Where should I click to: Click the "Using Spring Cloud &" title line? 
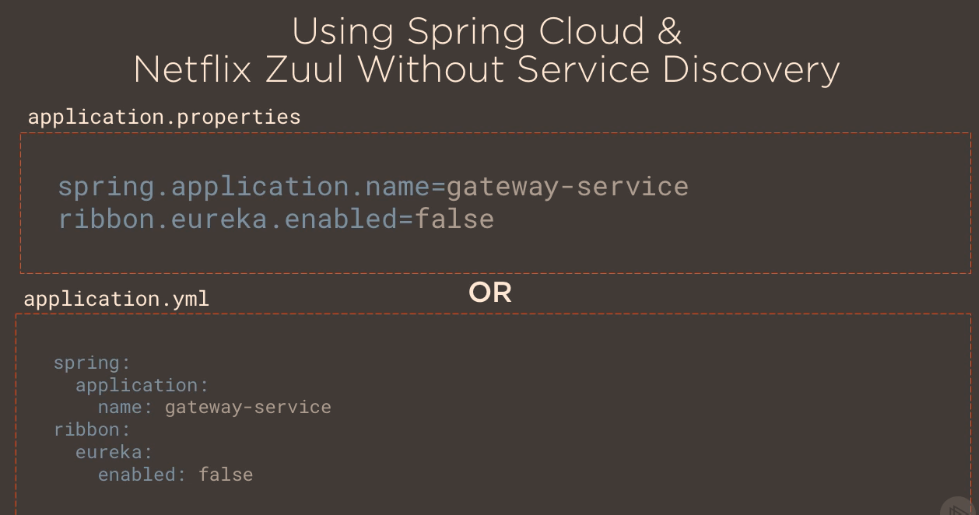click(x=487, y=31)
